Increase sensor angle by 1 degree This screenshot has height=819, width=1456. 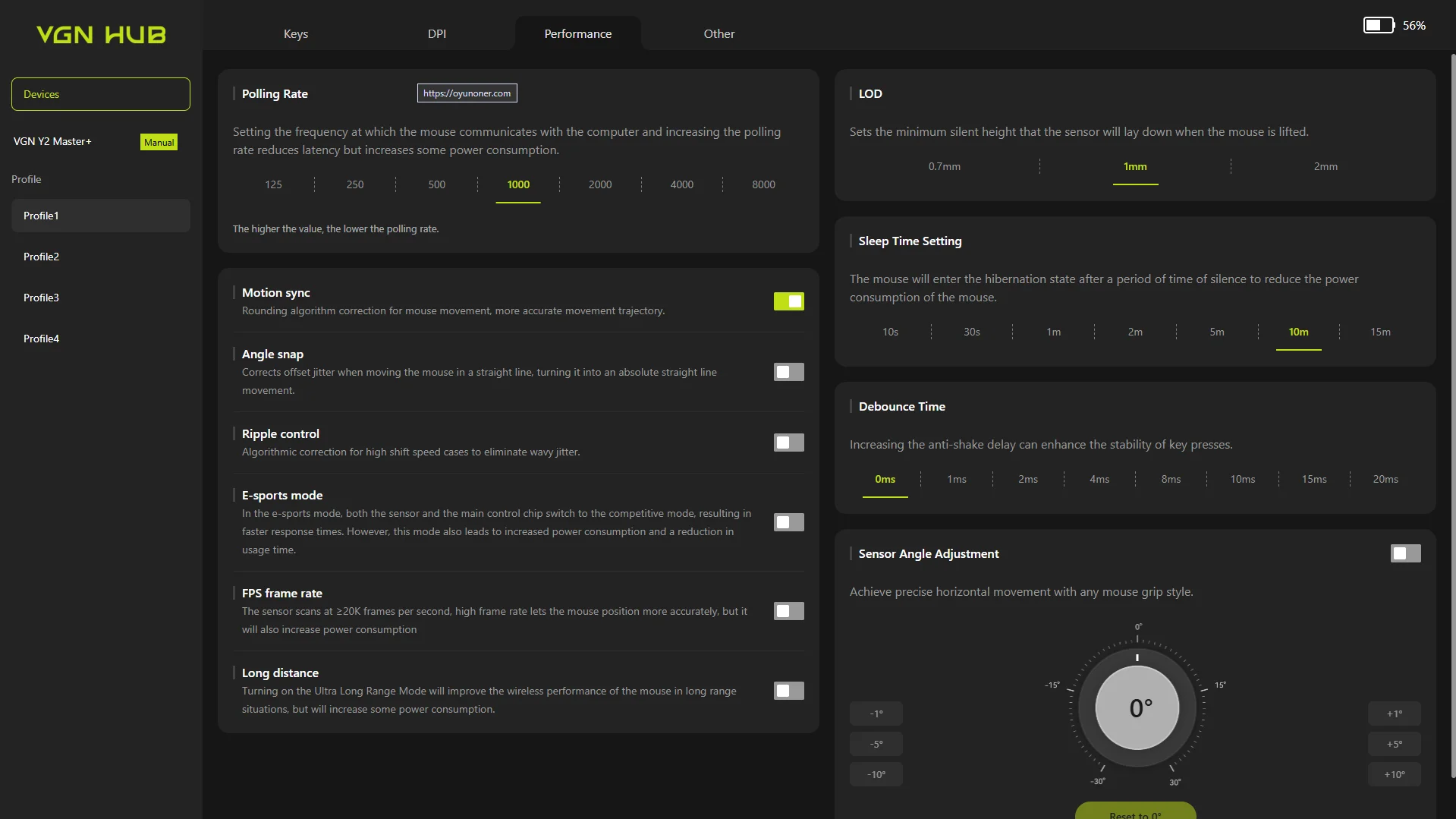(x=1395, y=713)
